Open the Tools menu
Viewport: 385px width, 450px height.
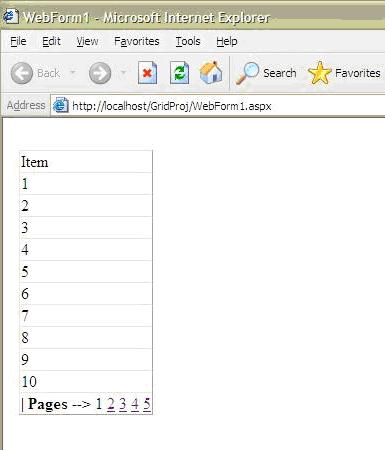(x=188, y=41)
